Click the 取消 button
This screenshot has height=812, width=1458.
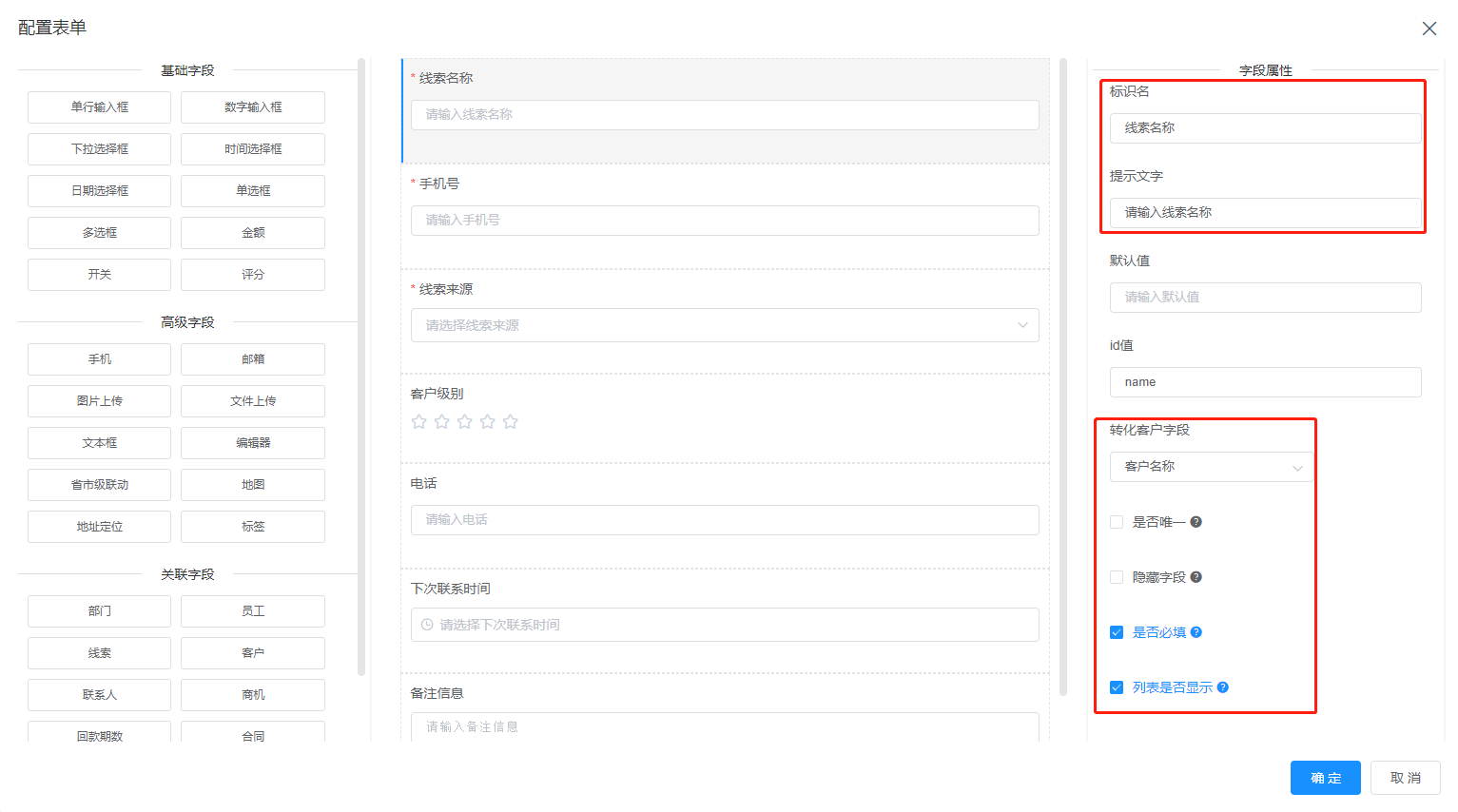1405,778
